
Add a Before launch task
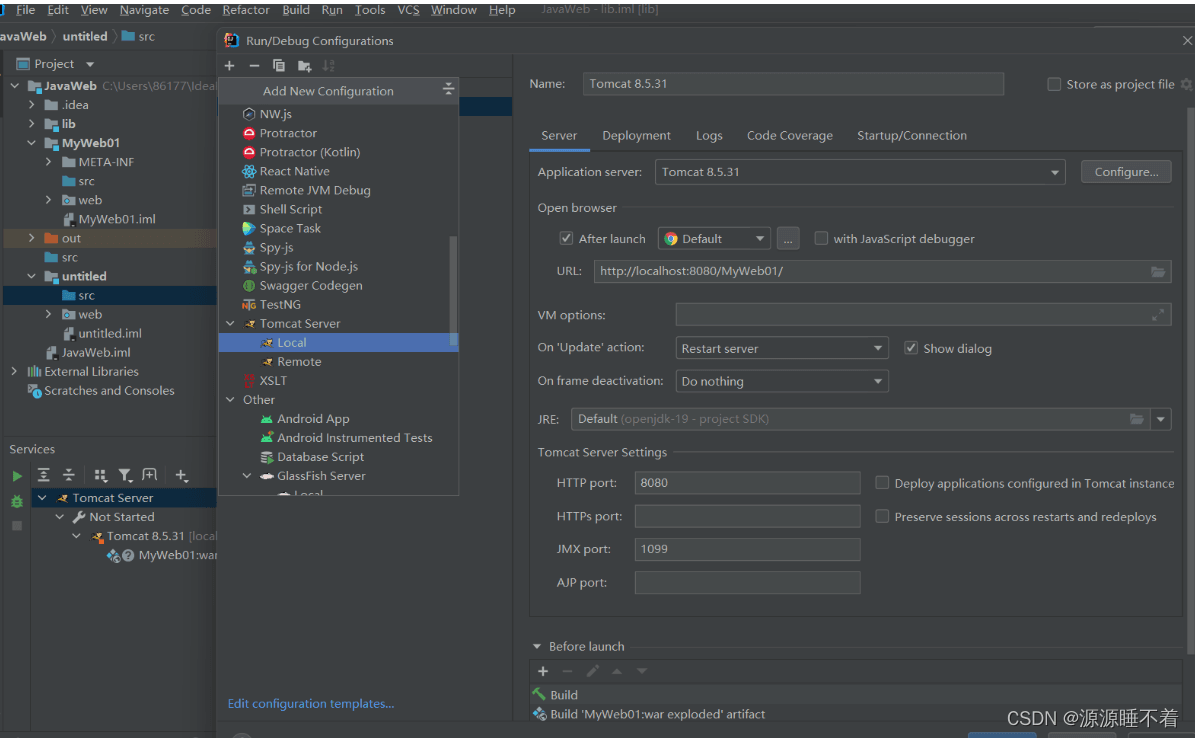coord(543,671)
